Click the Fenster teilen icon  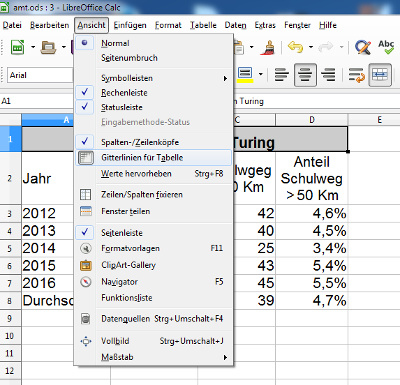(86, 211)
